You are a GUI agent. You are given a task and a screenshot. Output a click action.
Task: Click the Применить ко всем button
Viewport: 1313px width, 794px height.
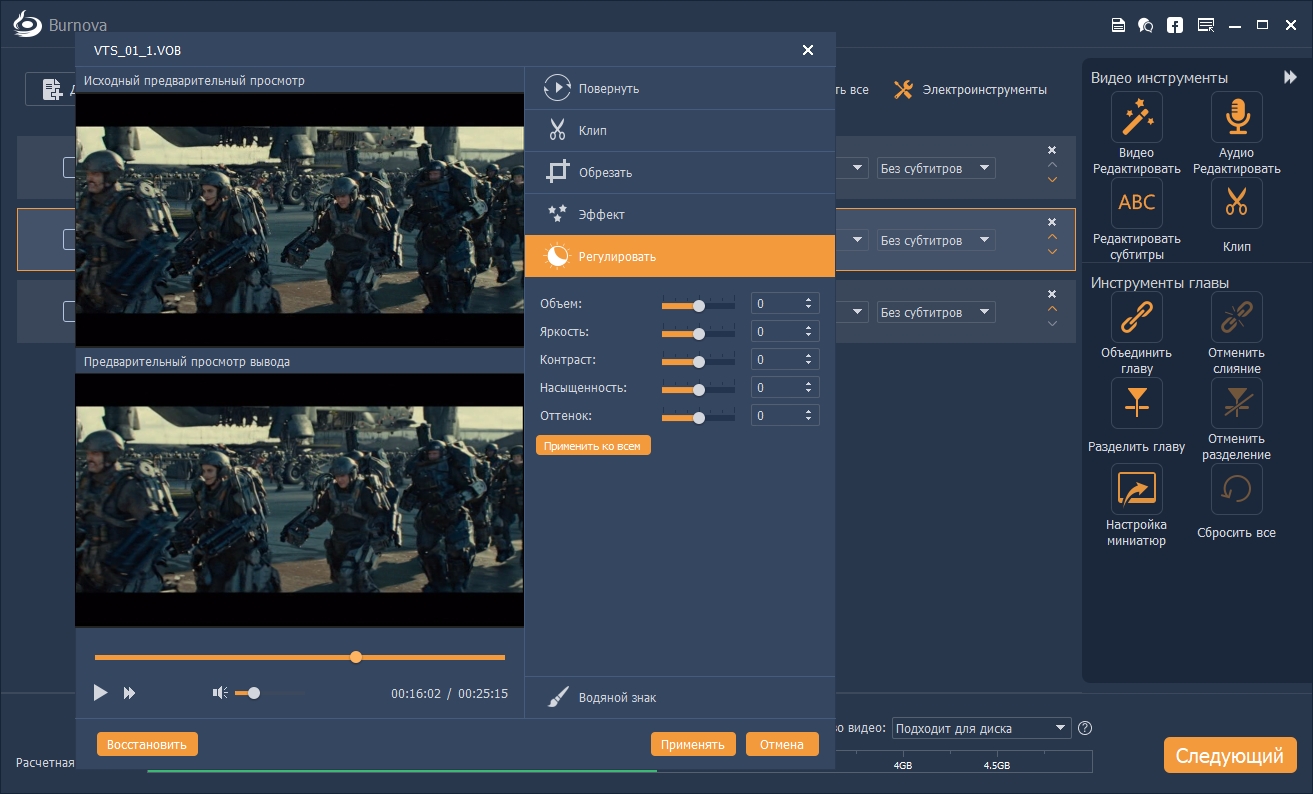(x=593, y=446)
